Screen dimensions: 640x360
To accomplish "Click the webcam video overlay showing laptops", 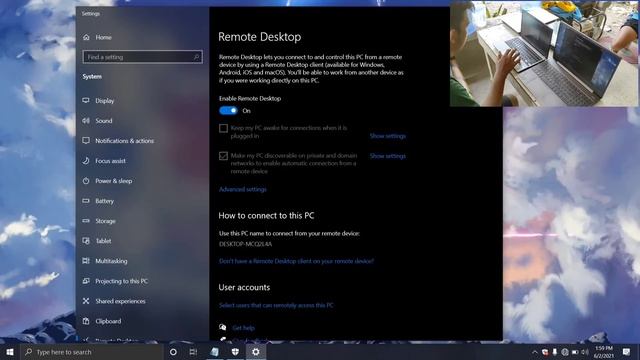I will pyautogui.click(x=544, y=53).
